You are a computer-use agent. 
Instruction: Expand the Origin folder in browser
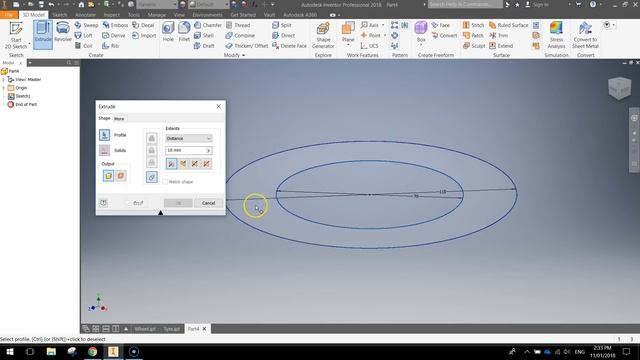point(4,88)
